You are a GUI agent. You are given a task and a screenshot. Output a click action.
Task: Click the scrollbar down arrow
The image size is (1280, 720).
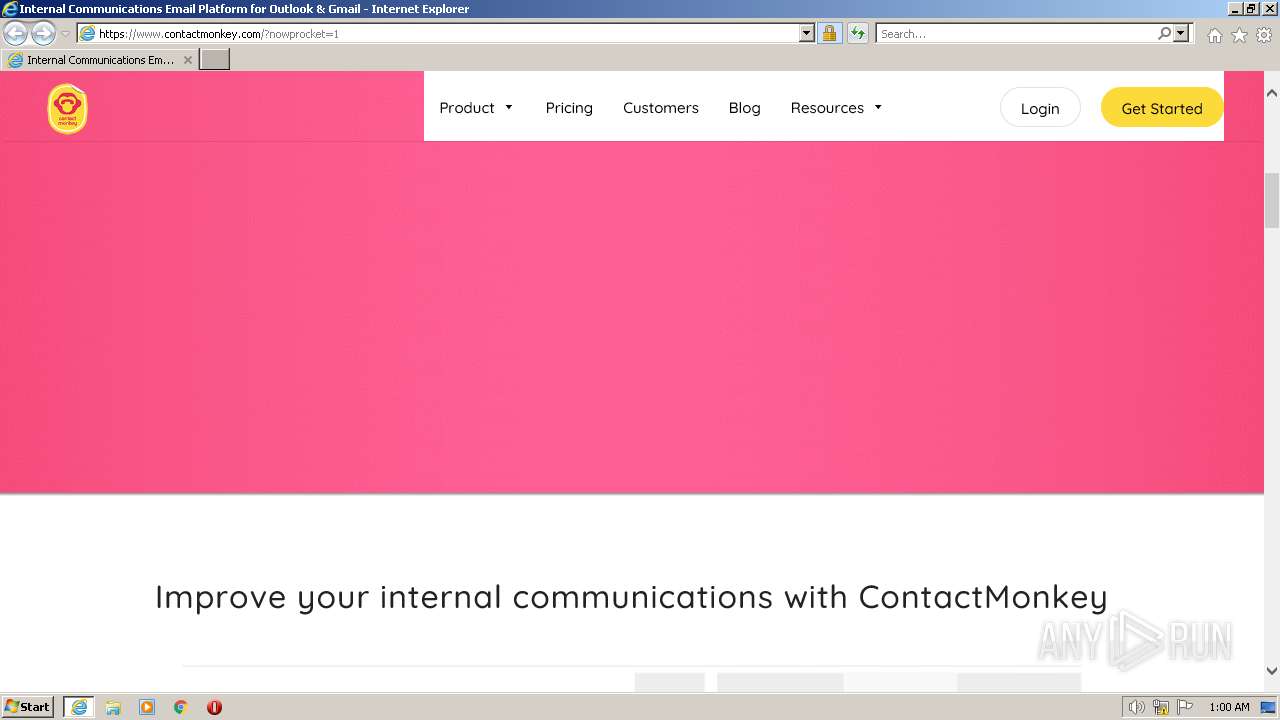tap(1272, 671)
